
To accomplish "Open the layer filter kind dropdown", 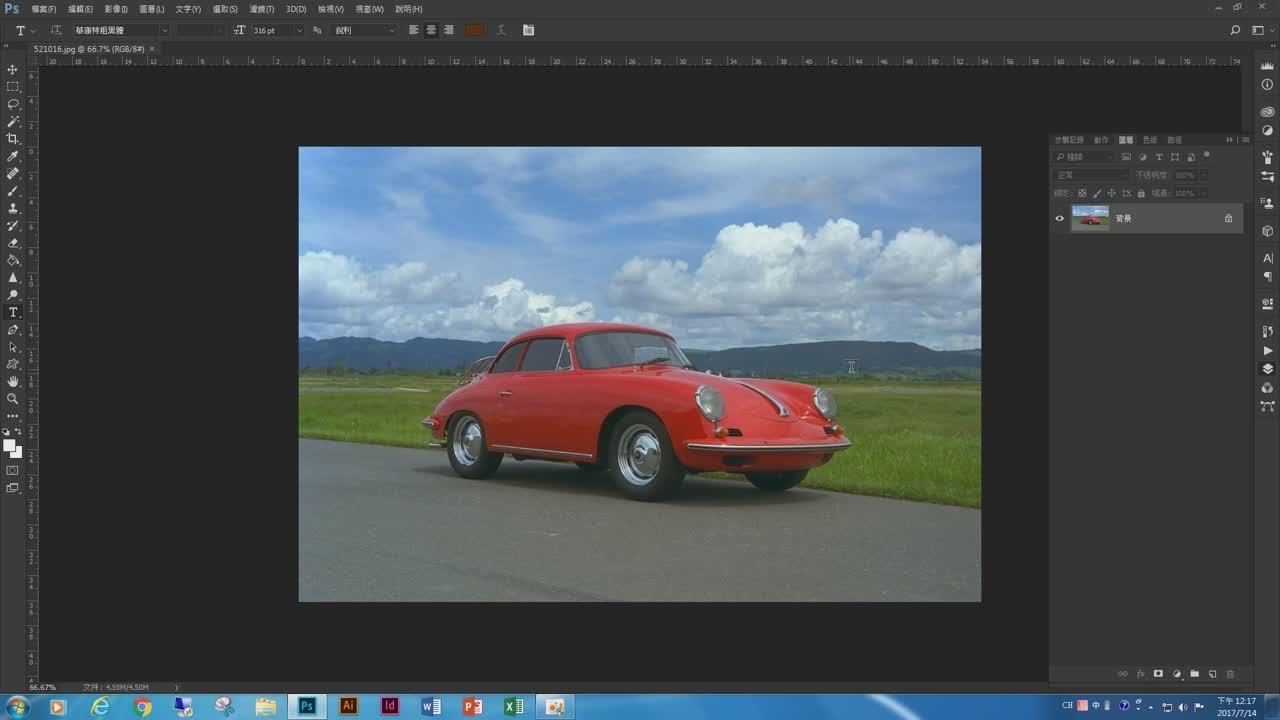I will 1084,157.
